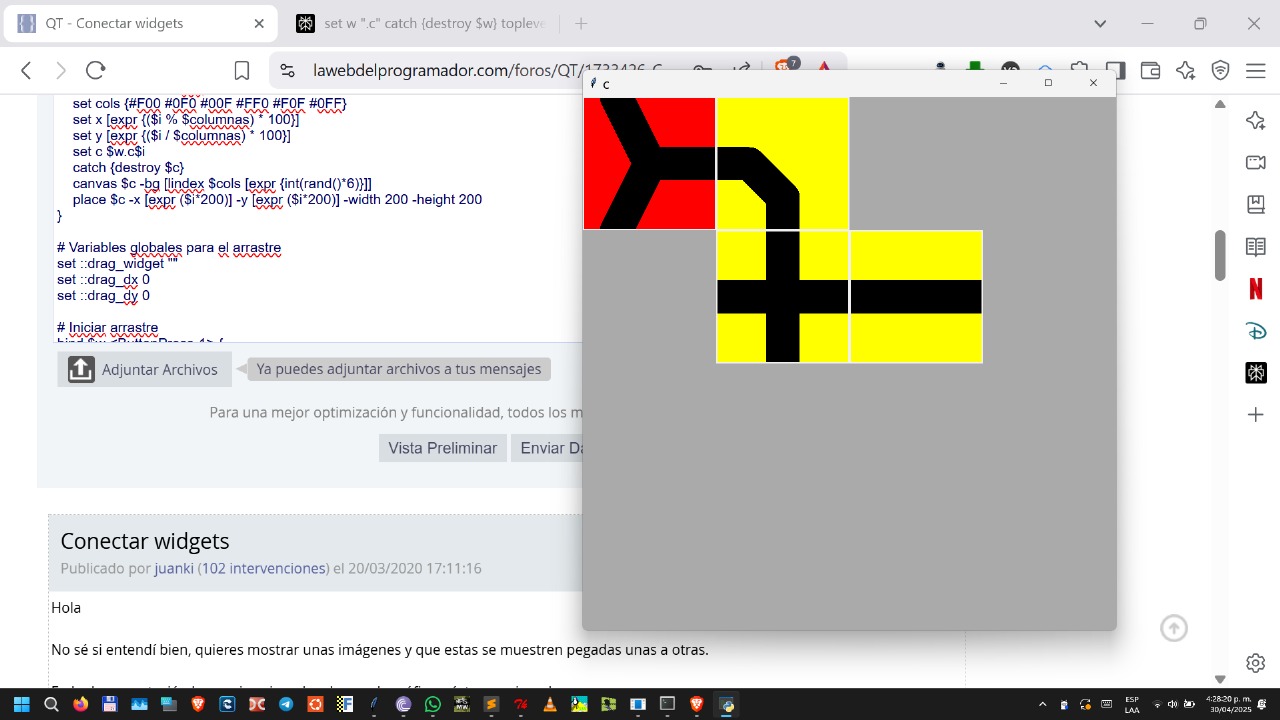This screenshot has width=1280, height=720.
Task: Open the volume control in system tray
Action: pos(1173,704)
